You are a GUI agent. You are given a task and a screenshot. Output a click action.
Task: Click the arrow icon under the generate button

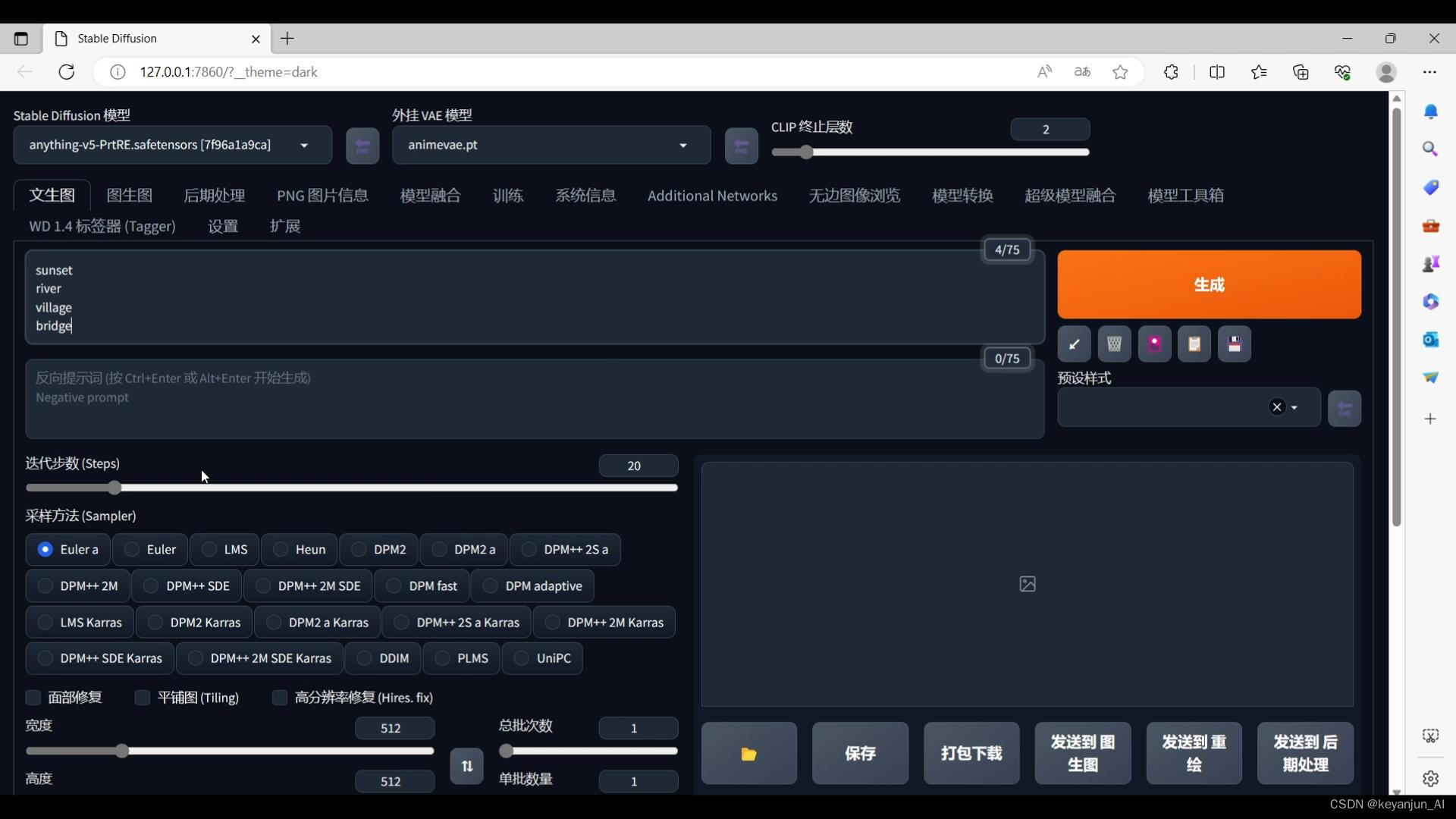1074,344
